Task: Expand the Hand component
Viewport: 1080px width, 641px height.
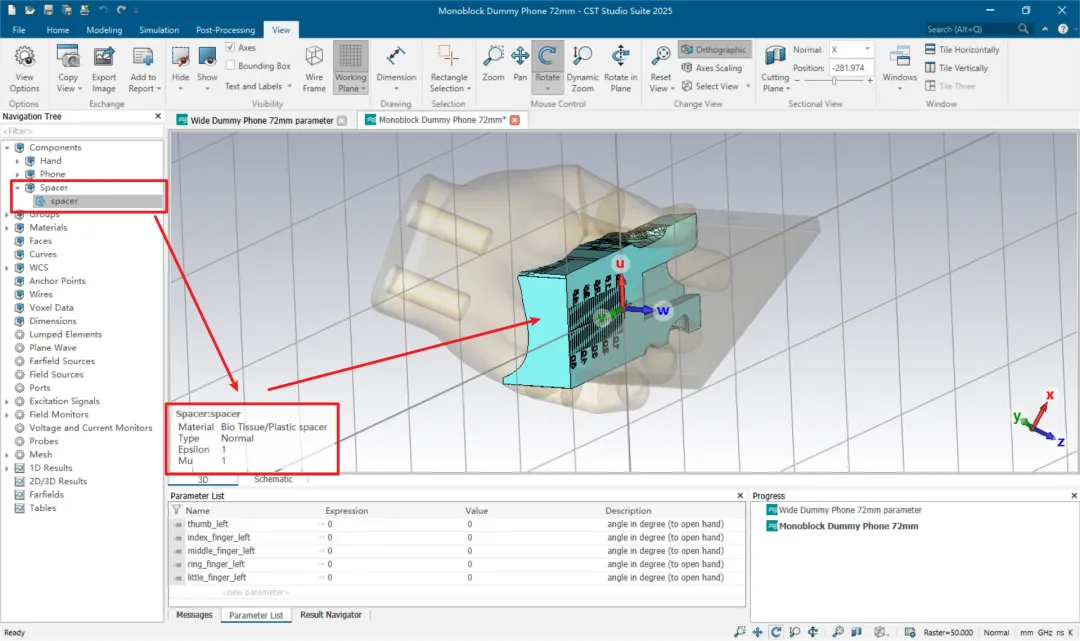Action: pos(18,161)
